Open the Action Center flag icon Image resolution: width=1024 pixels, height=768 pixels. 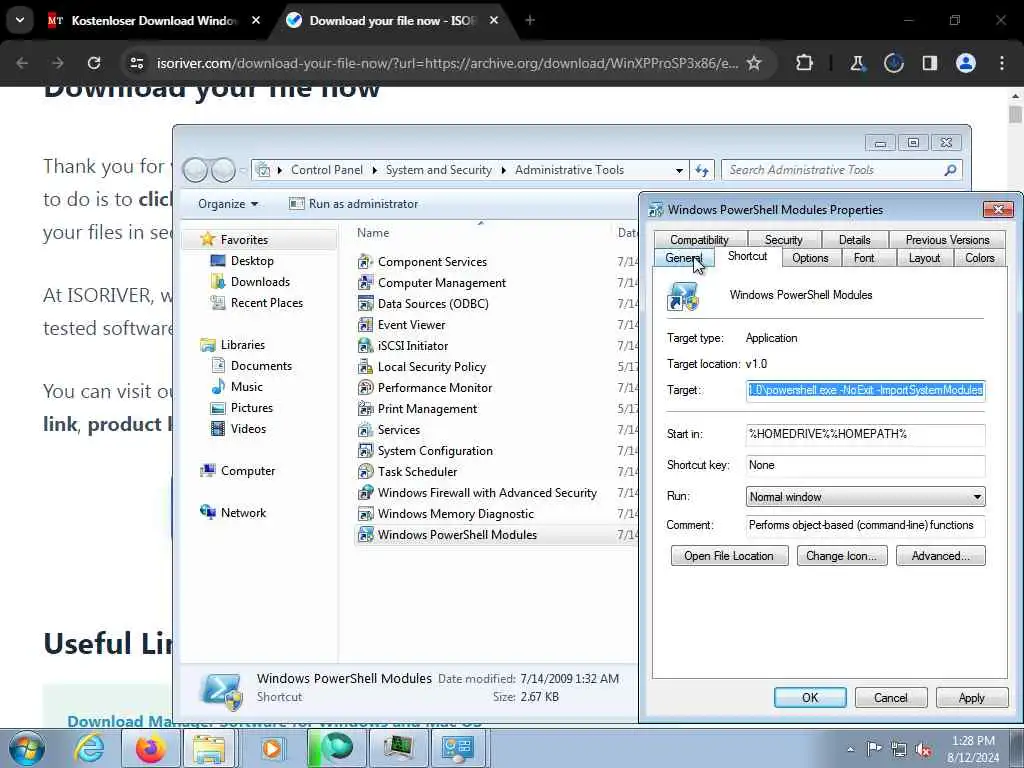874,749
